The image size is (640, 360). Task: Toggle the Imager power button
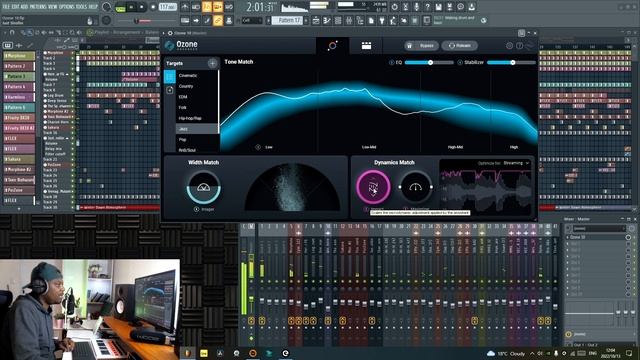point(196,209)
